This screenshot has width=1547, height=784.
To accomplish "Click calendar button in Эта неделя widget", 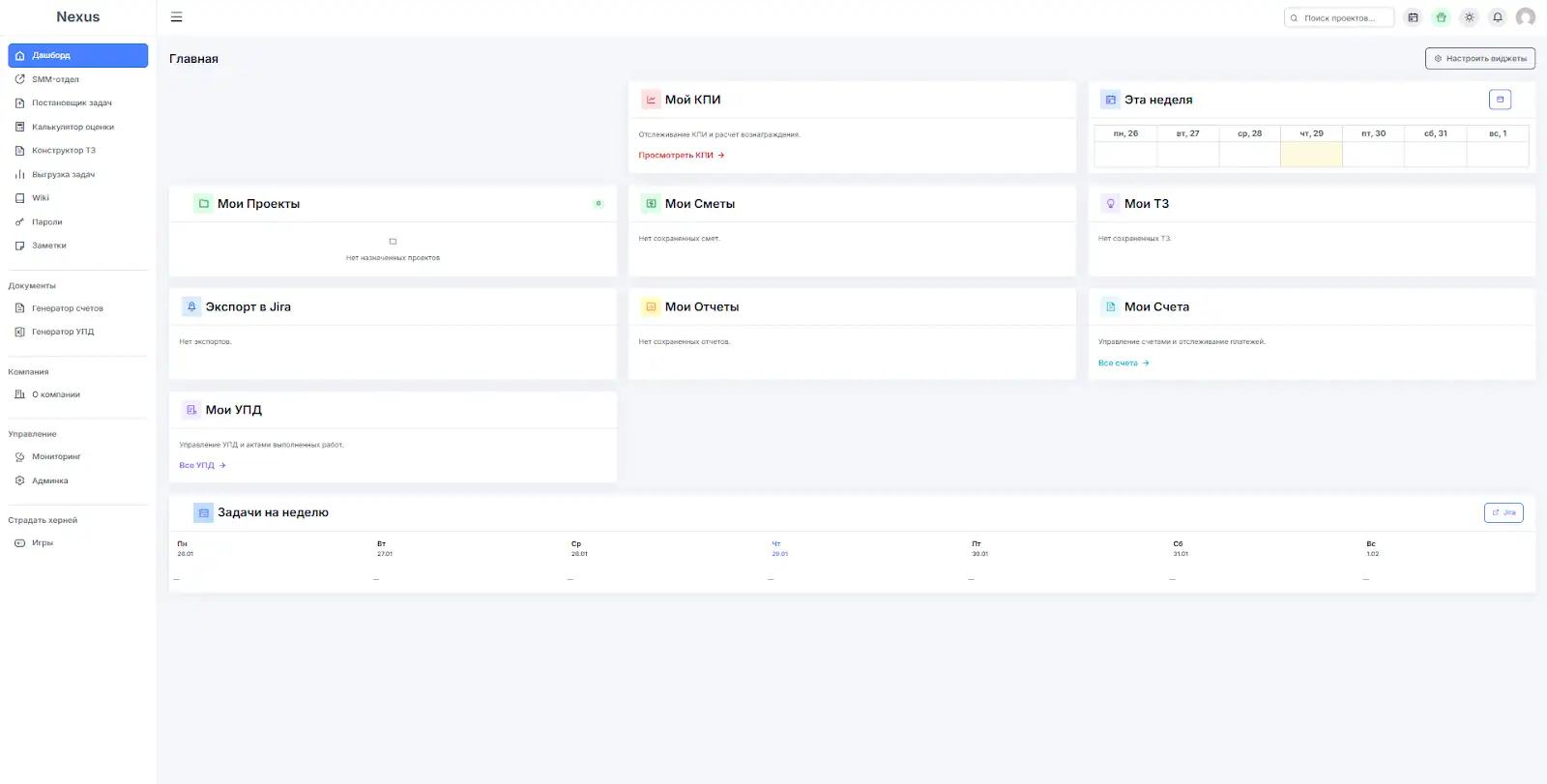I will point(1500,100).
